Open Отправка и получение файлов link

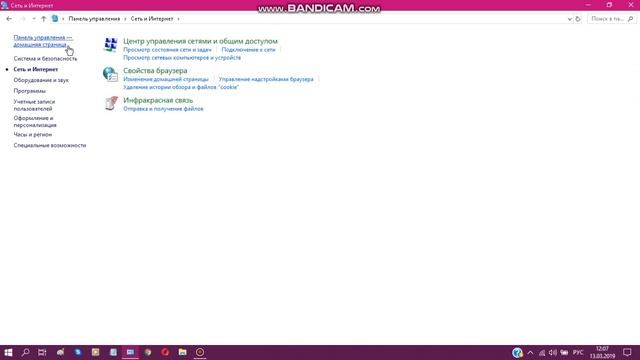(x=163, y=109)
